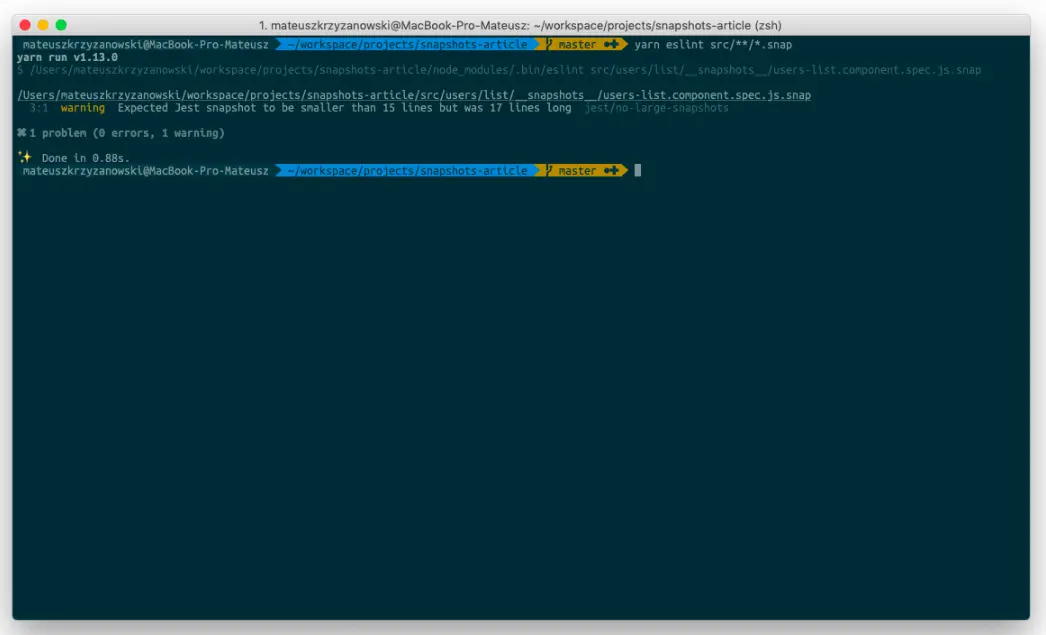
Task: Click the git branch icon before master
Action: pyautogui.click(x=551, y=44)
